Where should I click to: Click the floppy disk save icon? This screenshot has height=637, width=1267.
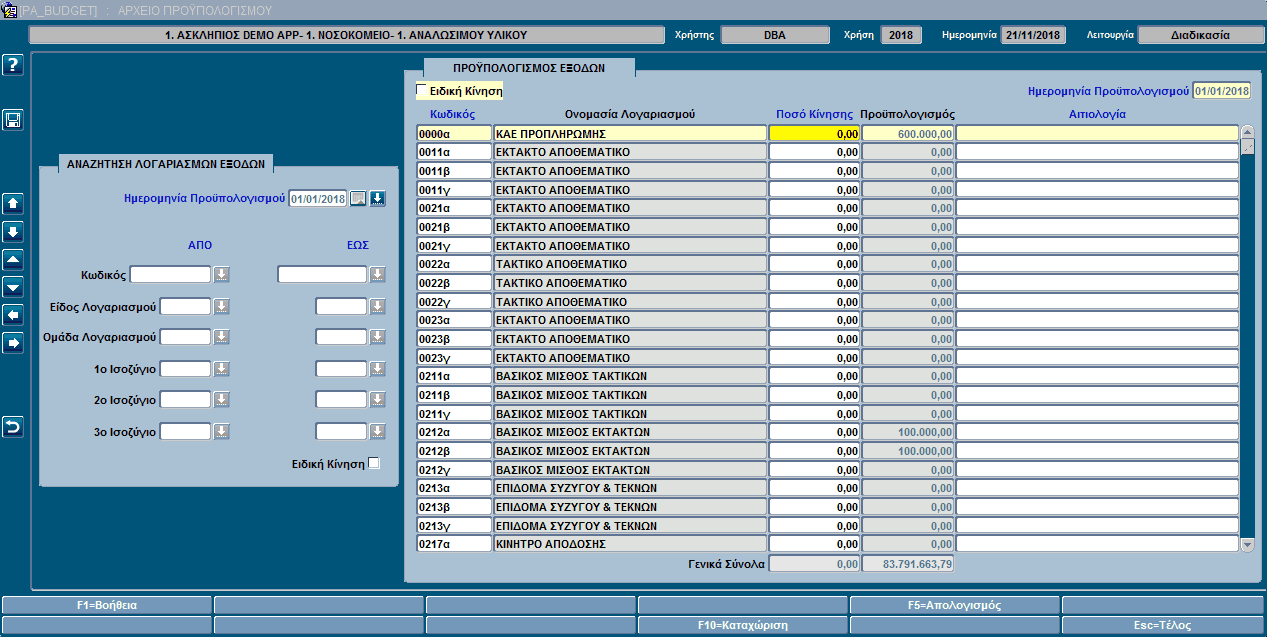[x=13, y=120]
